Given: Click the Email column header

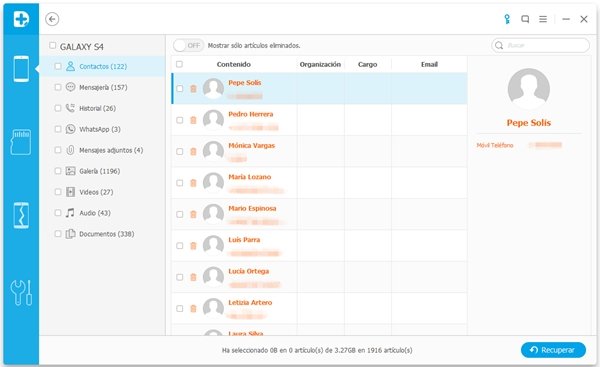Looking at the screenshot, I should coord(429,64).
